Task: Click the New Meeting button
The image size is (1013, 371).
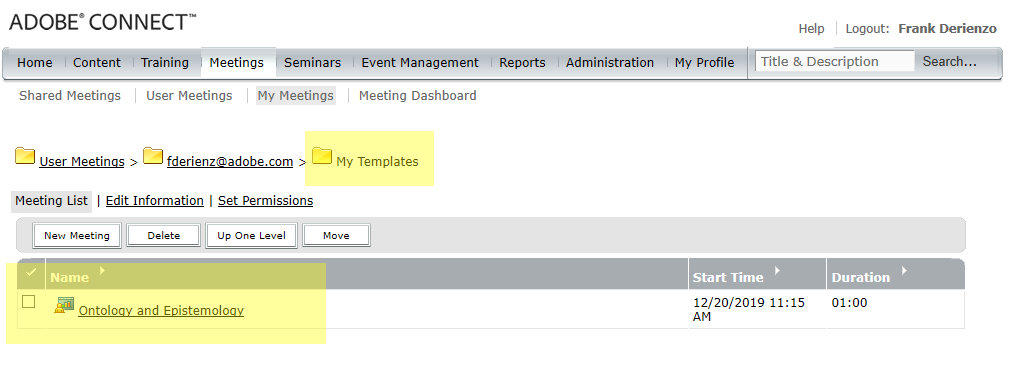Action: 77,236
